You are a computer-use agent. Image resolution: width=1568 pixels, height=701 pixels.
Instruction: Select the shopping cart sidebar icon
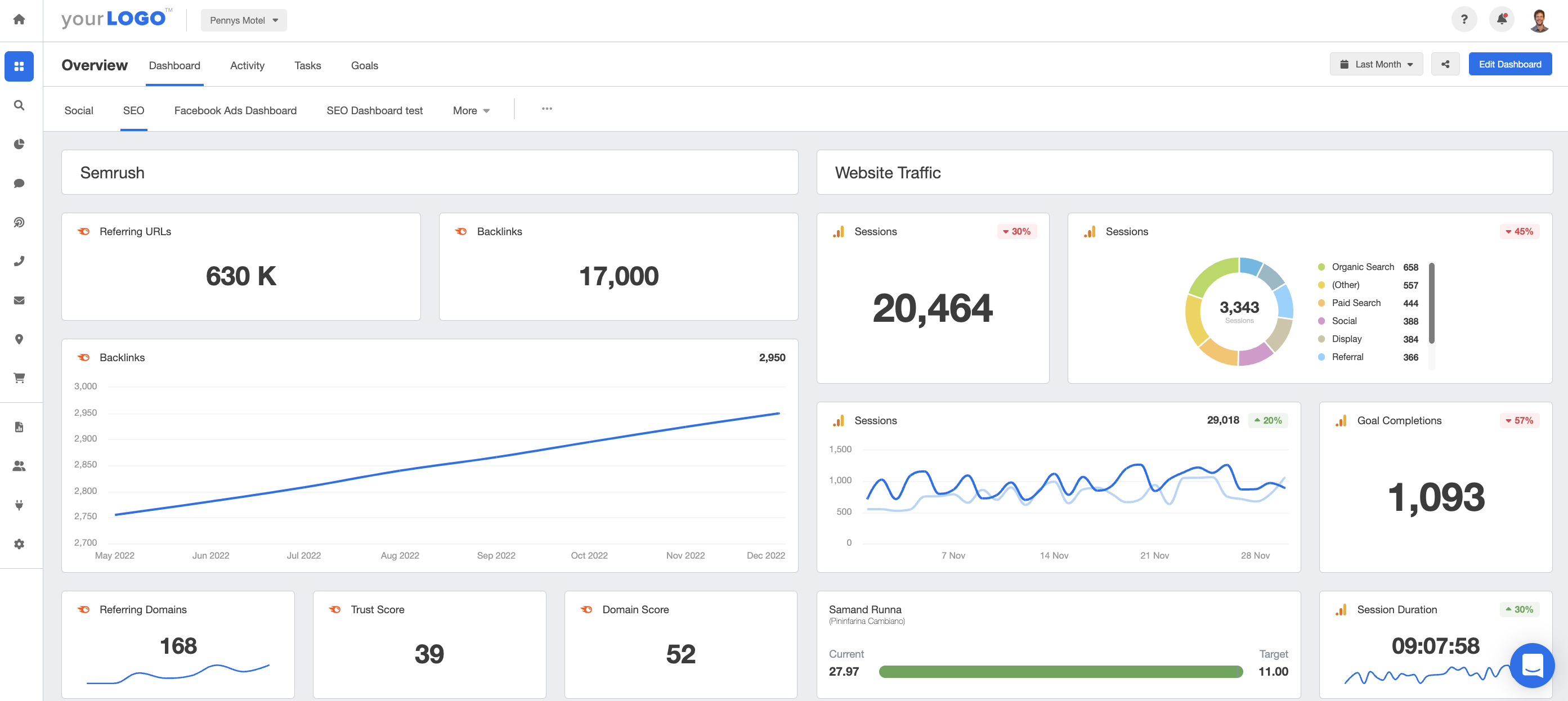pos(19,378)
